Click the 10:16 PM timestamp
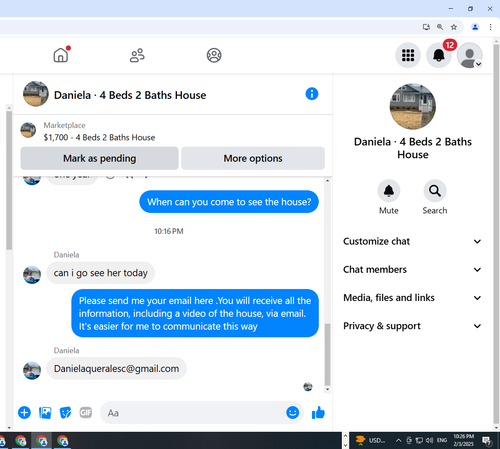500x449 pixels. click(x=169, y=231)
